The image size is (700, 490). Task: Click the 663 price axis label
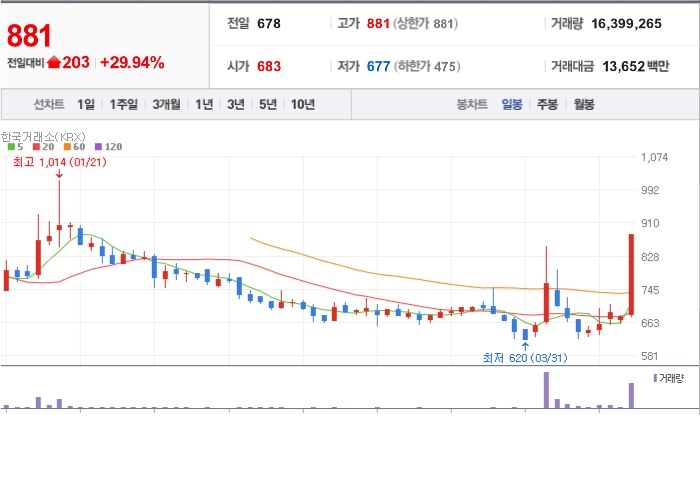650,323
